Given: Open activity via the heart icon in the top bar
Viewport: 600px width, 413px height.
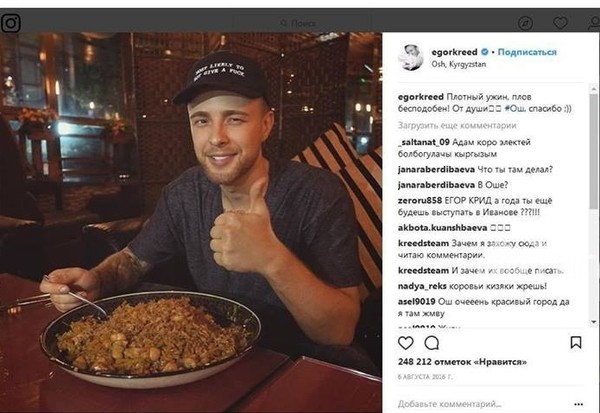Looking at the screenshot, I should tap(560, 23).
